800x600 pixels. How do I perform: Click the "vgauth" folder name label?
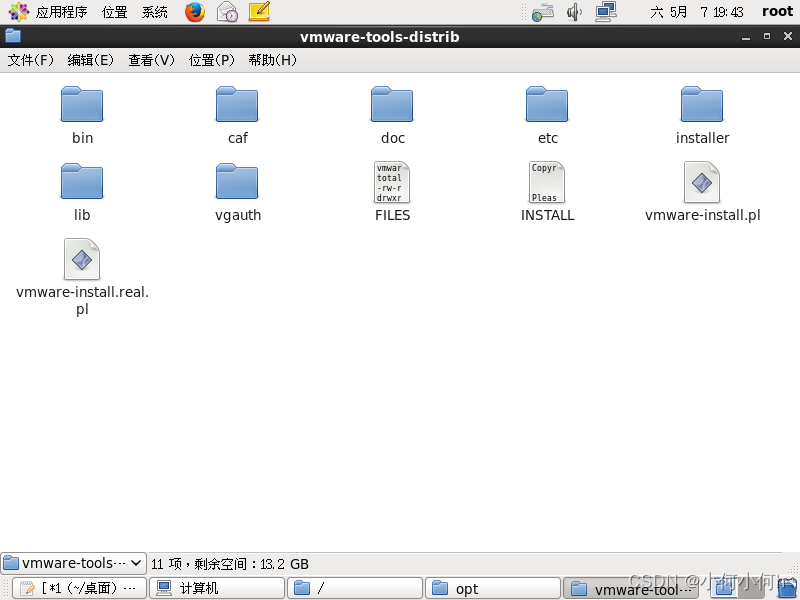(x=238, y=215)
